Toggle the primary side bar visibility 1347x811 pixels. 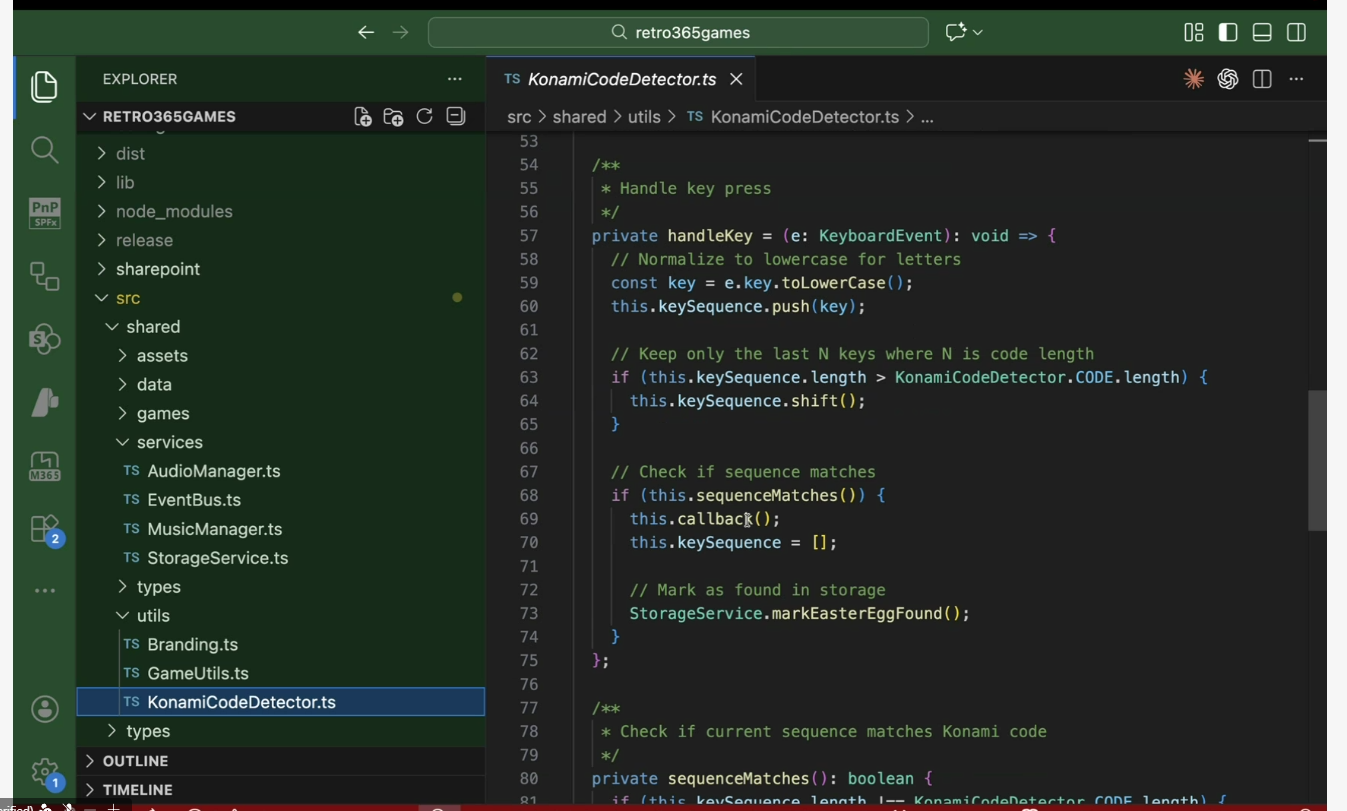(x=1228, y=32)
